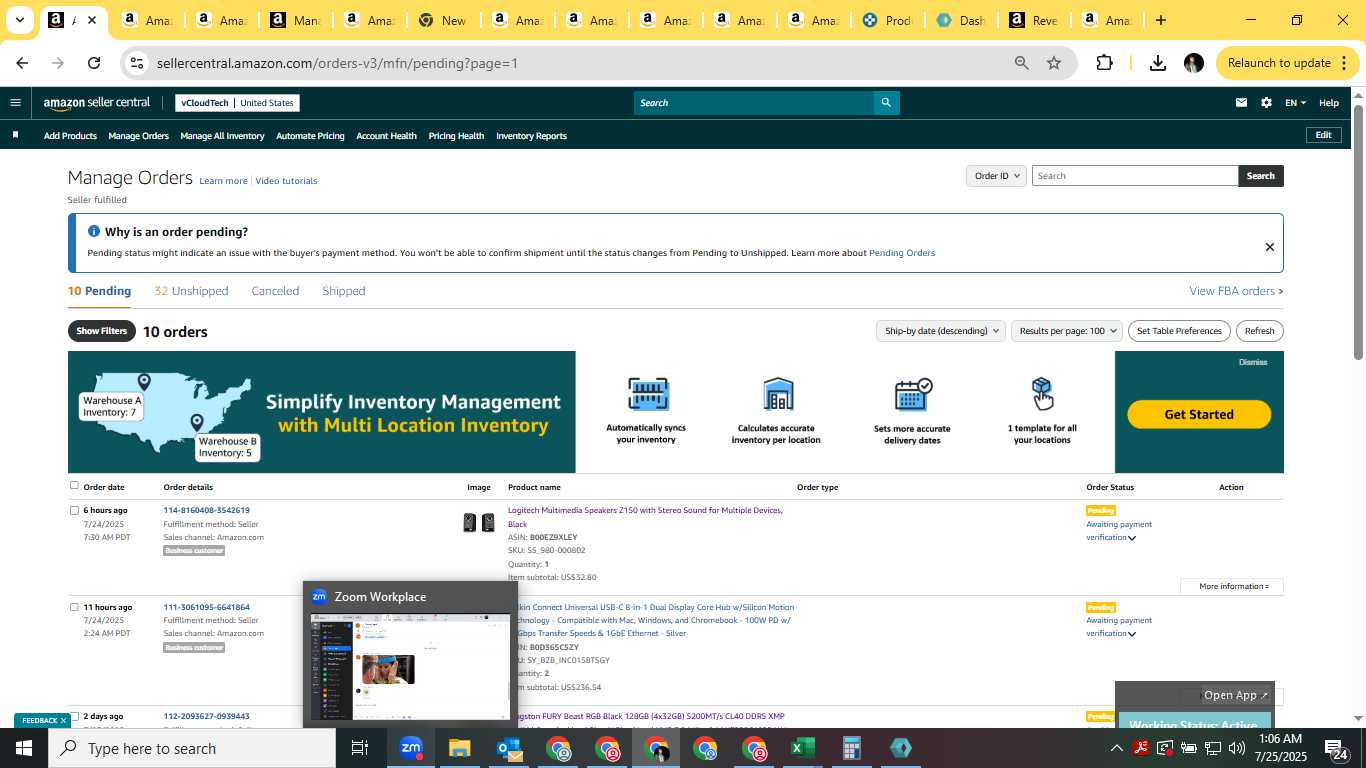1366x768 pixels.
Task: Toggle the select-all orders checkbox
Action: (74, 486)
